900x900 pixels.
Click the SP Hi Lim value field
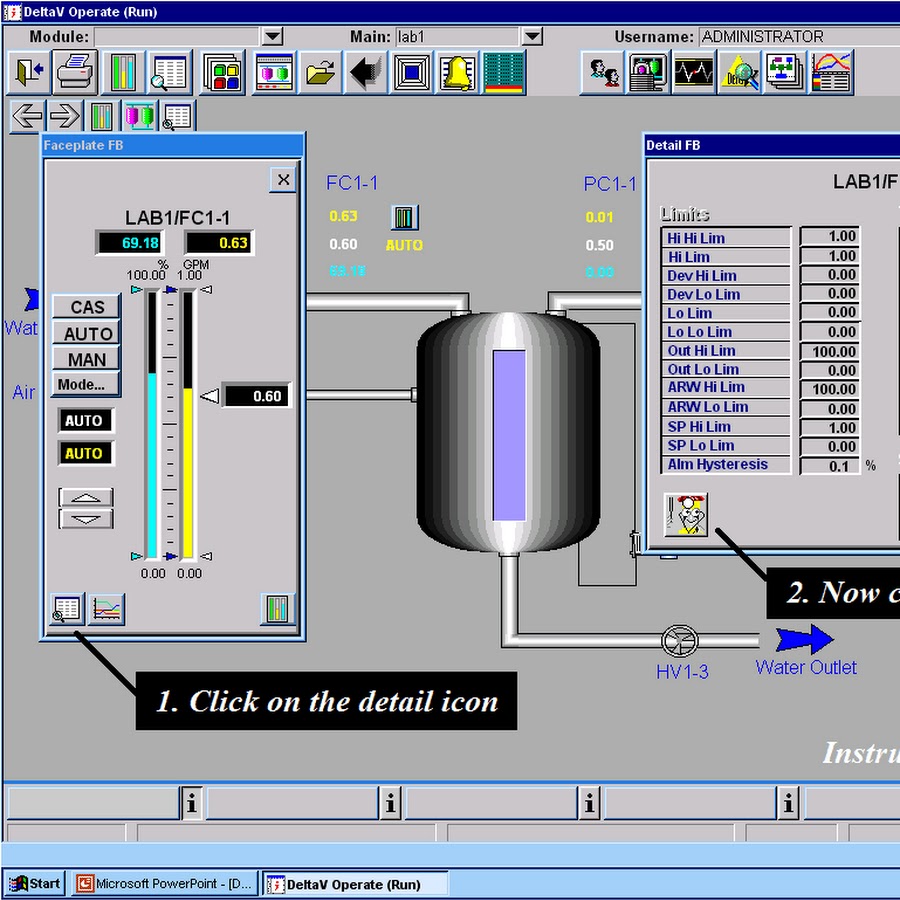click(x=829, y=428)
